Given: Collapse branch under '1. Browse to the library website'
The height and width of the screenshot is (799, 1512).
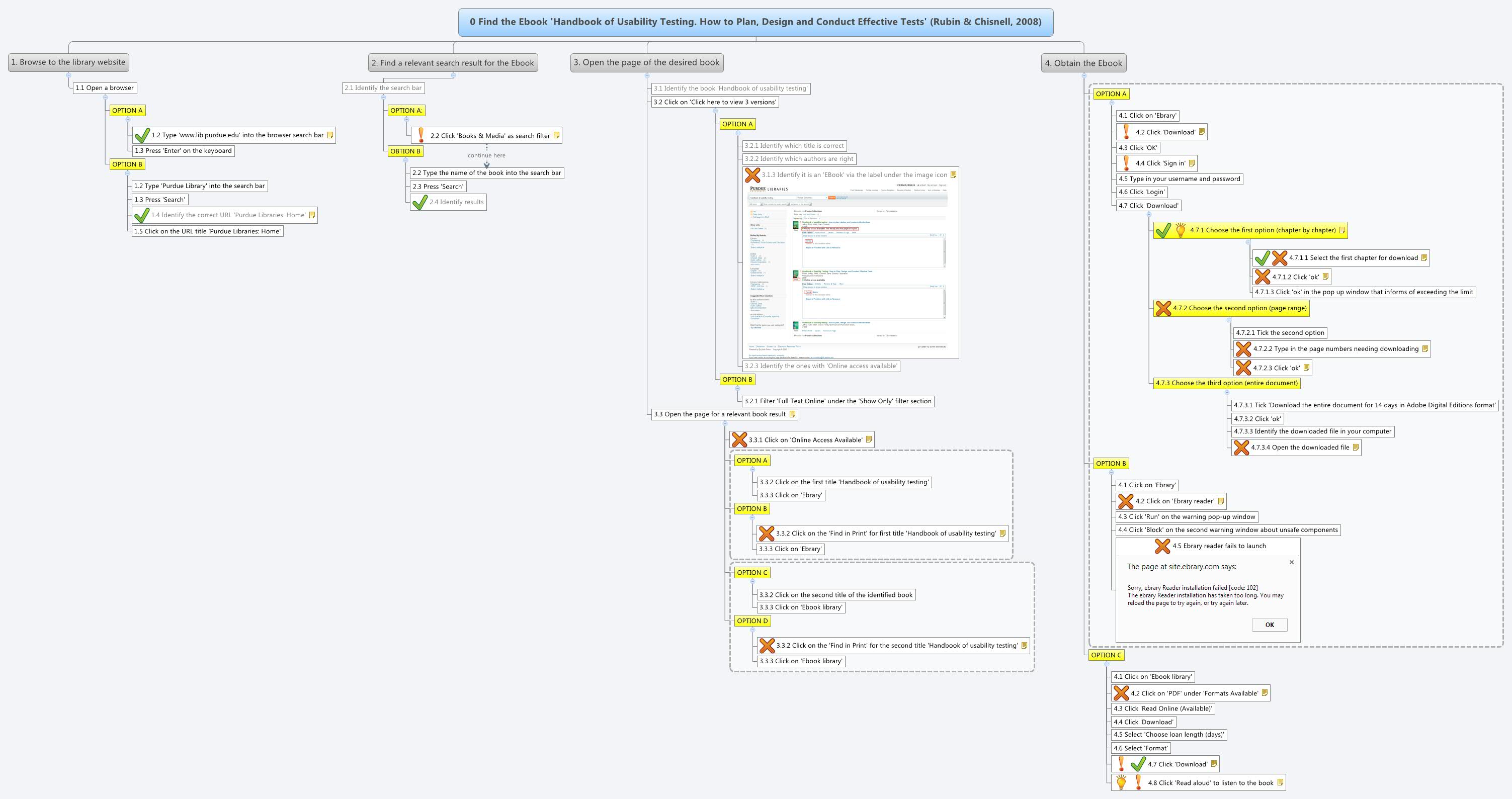Looking at the screenshot, I should (x=69, y=75).
